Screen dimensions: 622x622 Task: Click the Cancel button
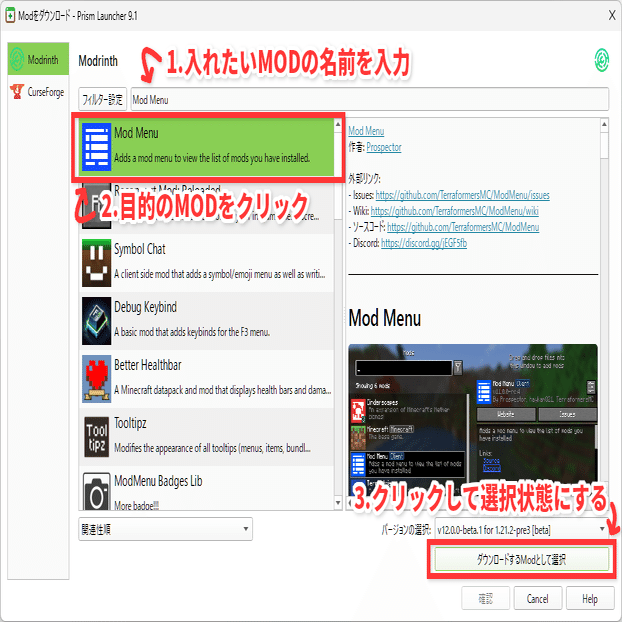click(x=538, y=598)
